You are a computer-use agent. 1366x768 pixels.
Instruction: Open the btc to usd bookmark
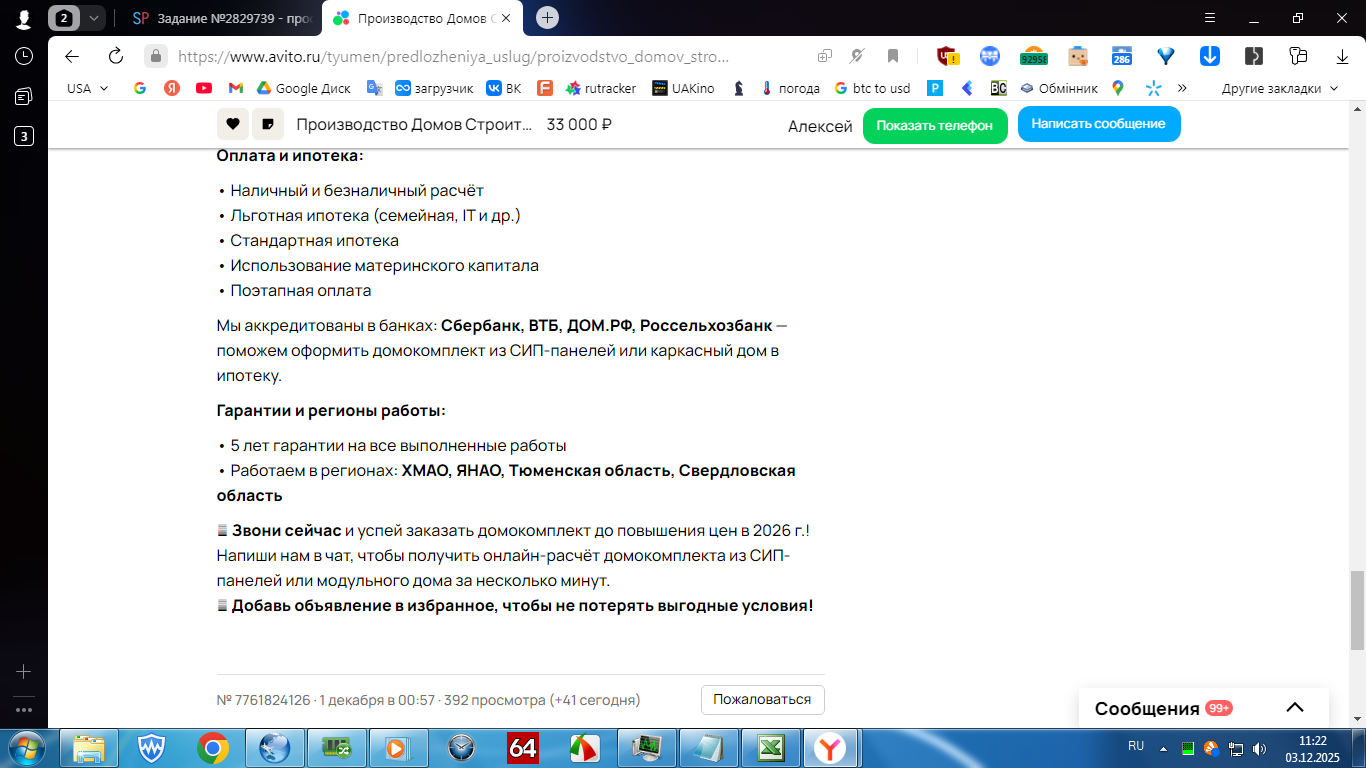[872, 88]
